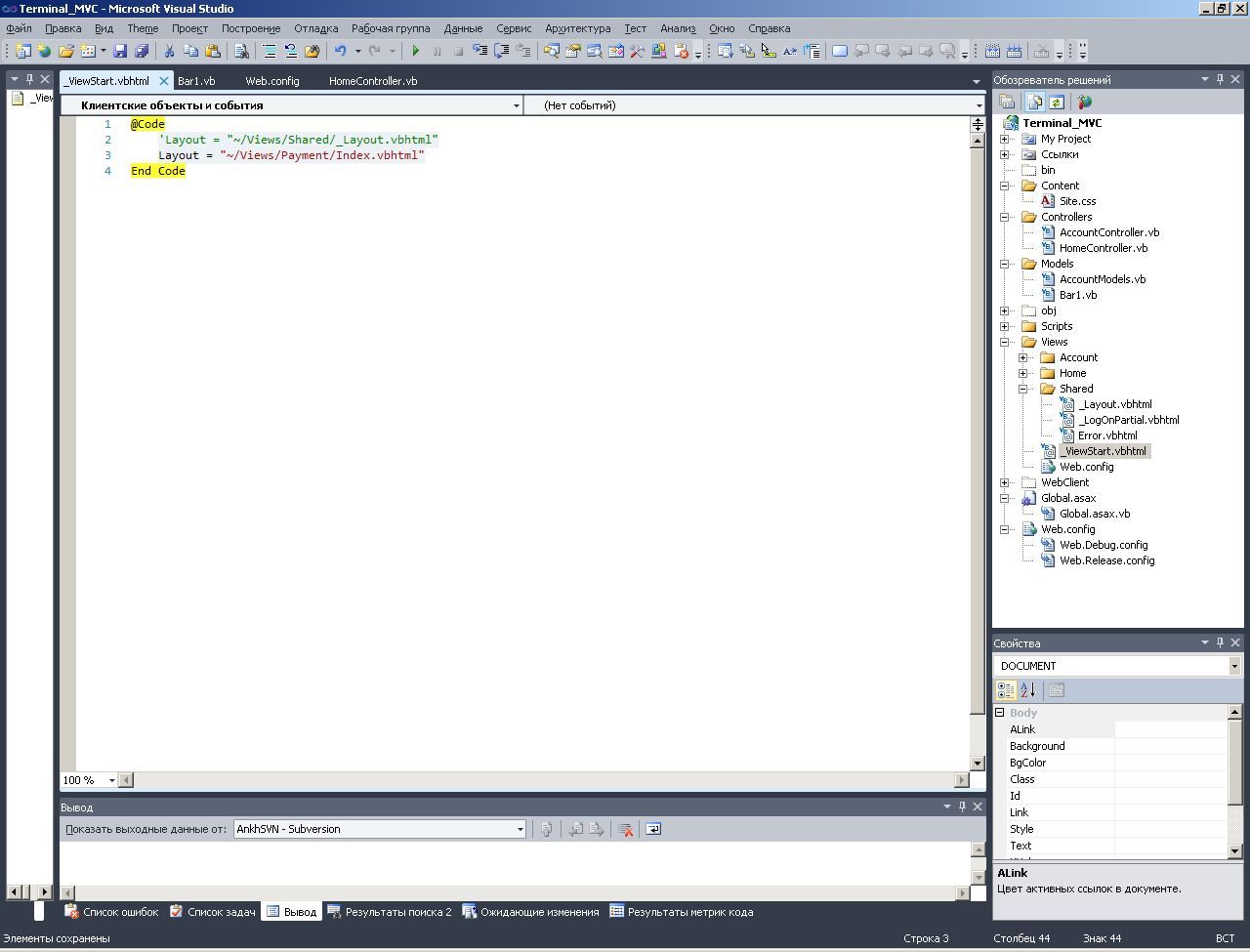
Task: Click the Copy toolbar icon
Action: [190, 51]
